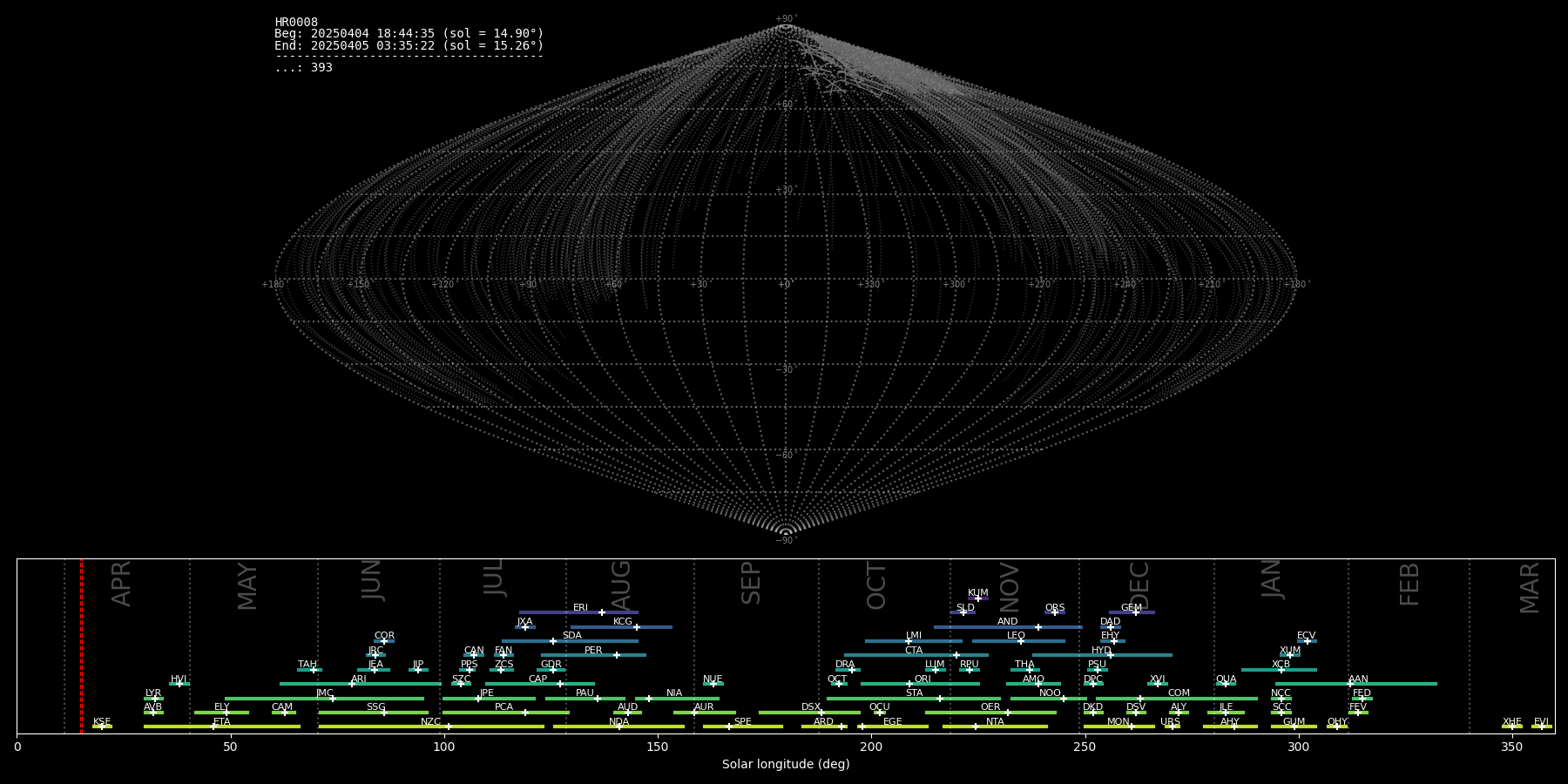The width and height of the screenshot is (1568, 784).
Task: Click the x-axis tick label 350
Action: coord(1511,747)
